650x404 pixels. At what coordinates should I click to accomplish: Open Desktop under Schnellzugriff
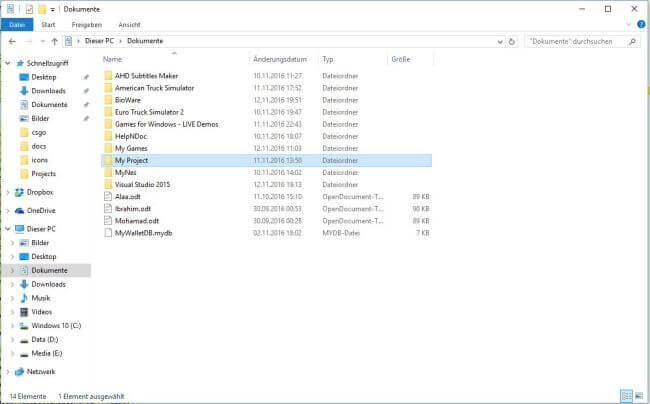coord(44,77)
